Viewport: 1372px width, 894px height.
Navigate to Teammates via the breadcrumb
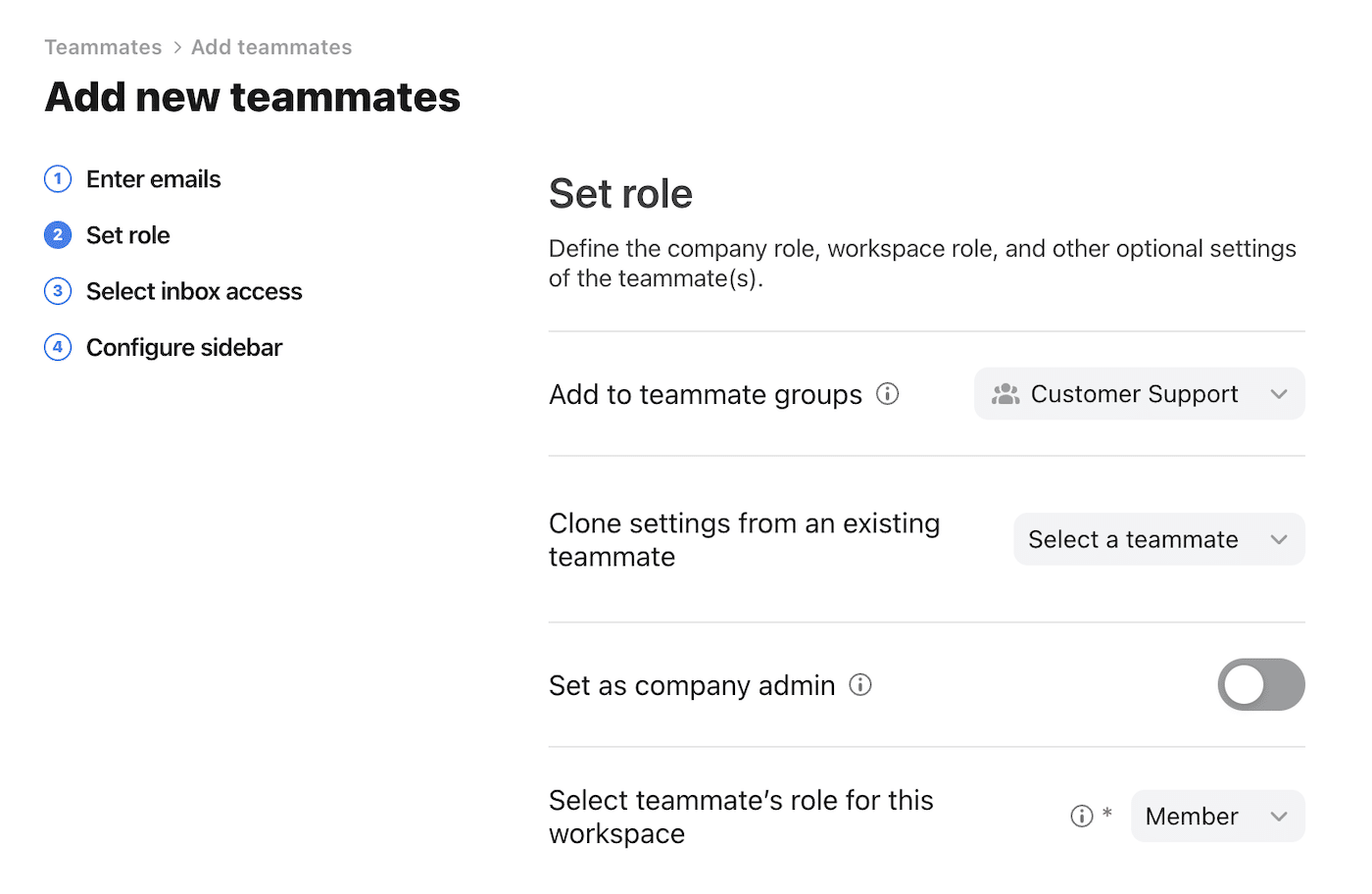point(102,46)
